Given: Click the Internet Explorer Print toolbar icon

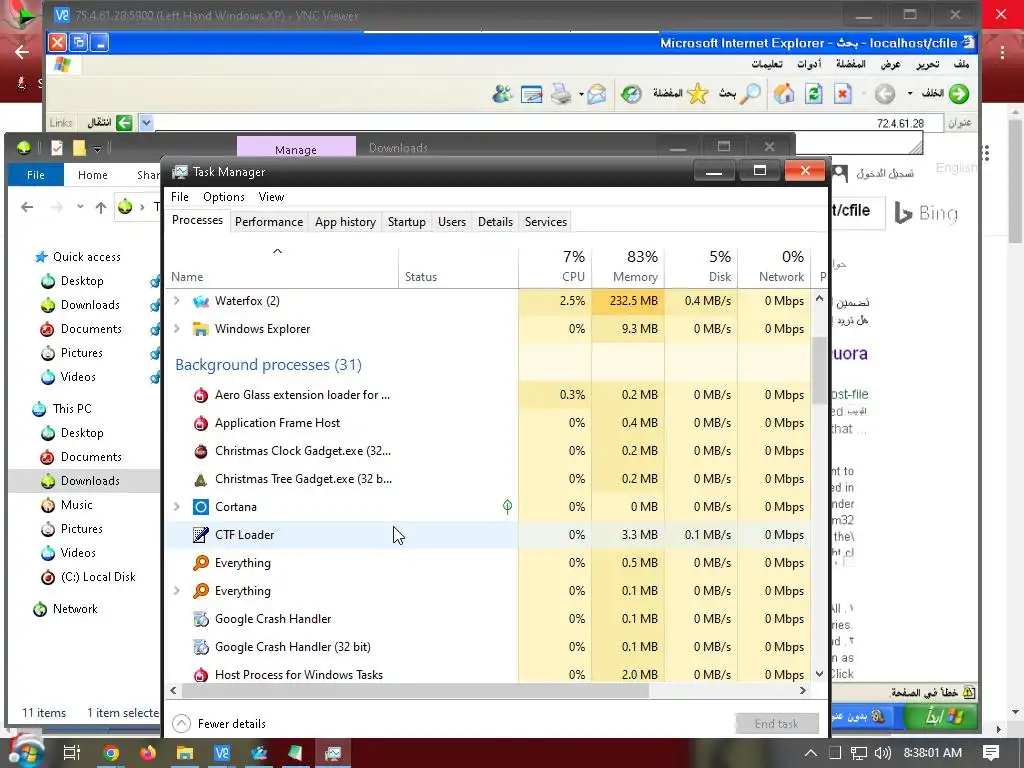Looking at the screenshot, I should click(x=560, y=94).
